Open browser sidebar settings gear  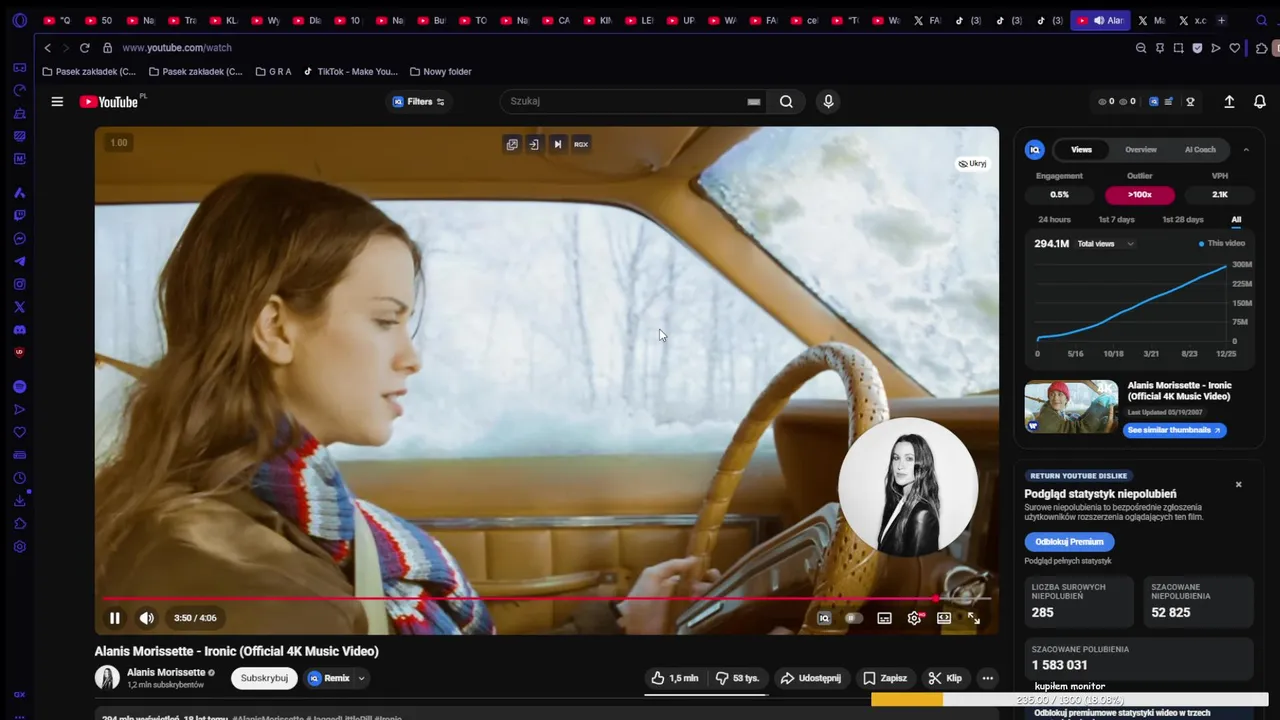(x=19, y=547)
